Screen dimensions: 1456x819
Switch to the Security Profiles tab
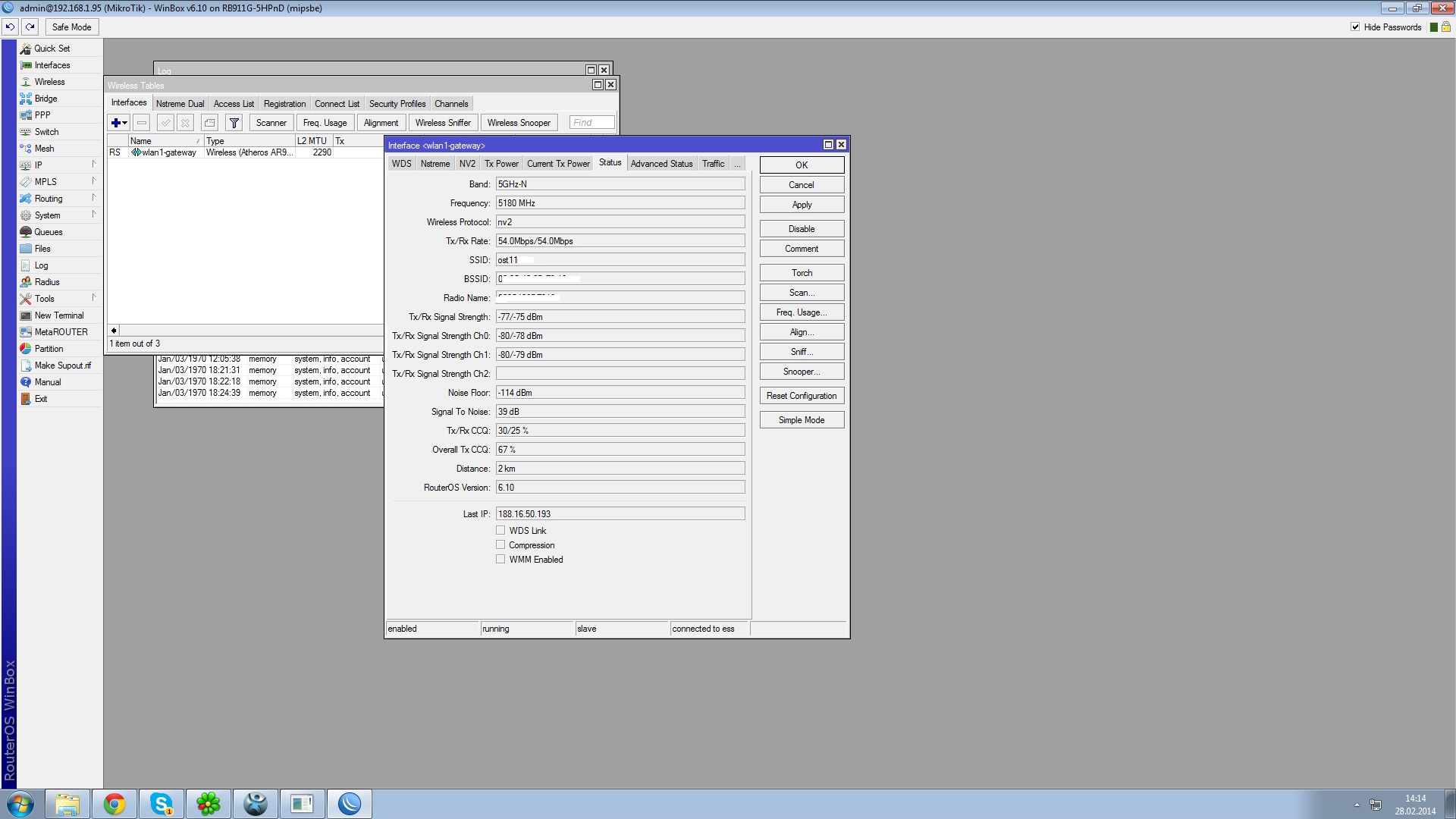[397, 104]
